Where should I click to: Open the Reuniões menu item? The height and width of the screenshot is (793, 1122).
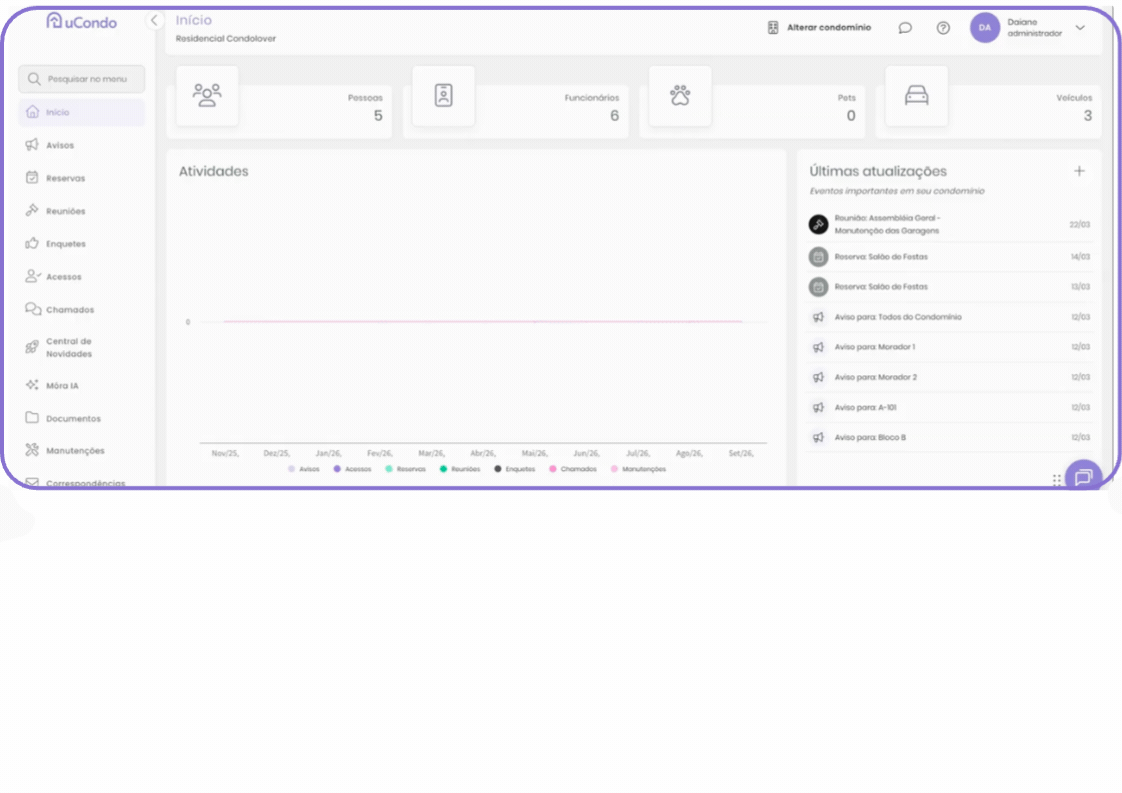point(82,211)
